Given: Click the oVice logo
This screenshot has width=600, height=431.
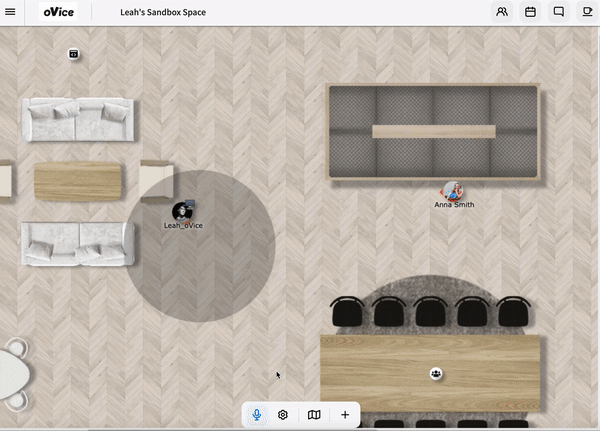Looking at the screenshot, I should [x=58, y=12].
